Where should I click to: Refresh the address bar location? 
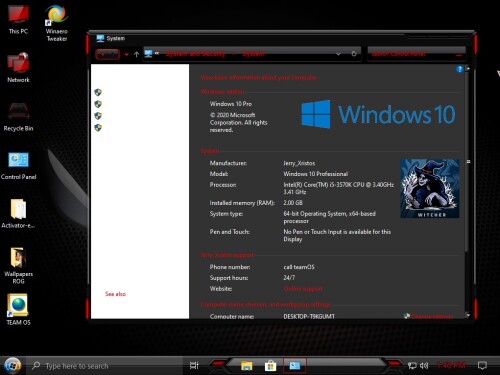tap(354, 54)
